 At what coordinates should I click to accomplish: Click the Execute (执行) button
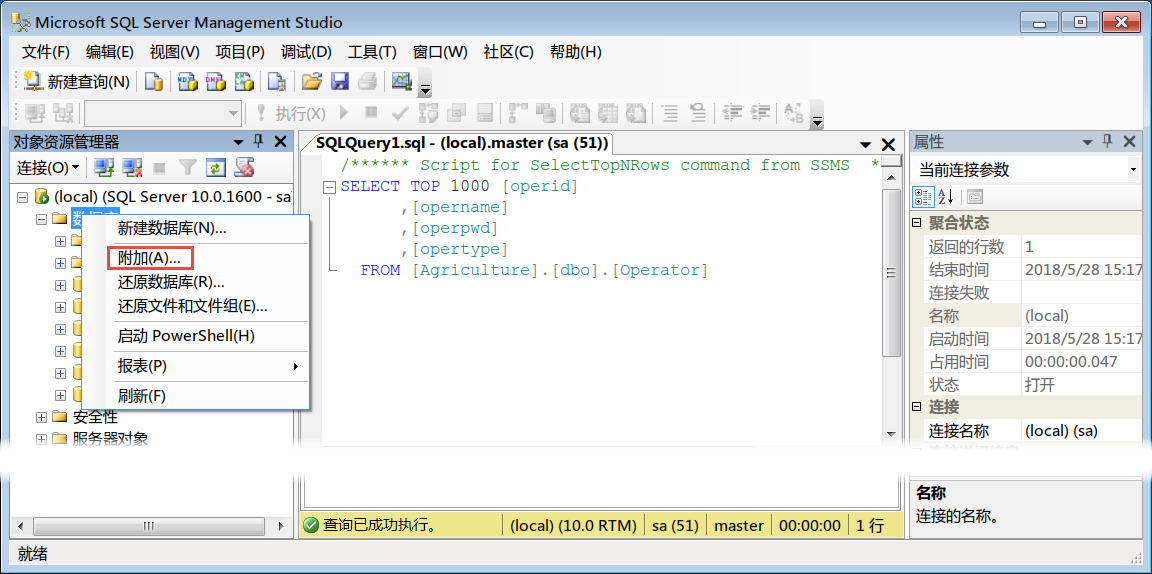(289, 113)
